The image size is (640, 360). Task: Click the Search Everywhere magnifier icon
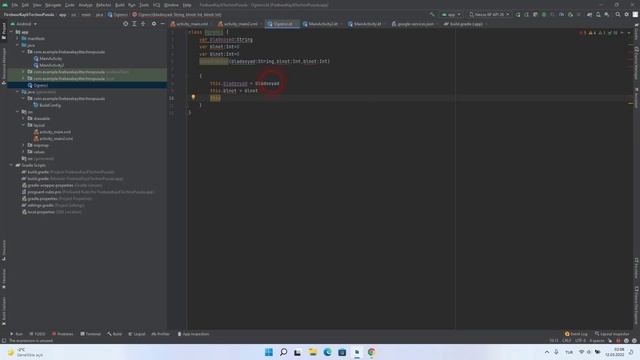click(618, 14)
